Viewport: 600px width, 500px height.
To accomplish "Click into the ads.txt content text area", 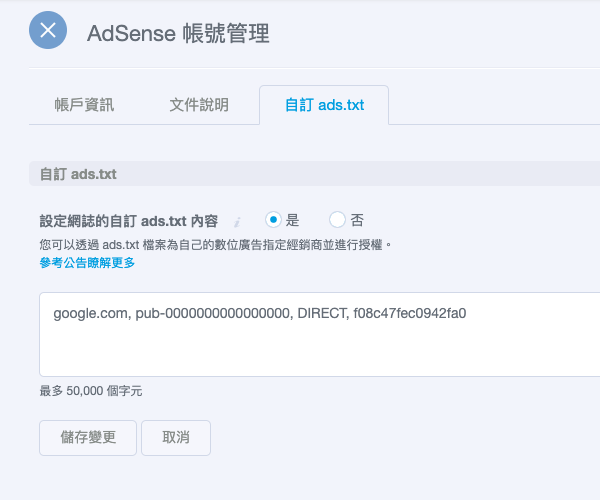I will [x=320, y=334].
